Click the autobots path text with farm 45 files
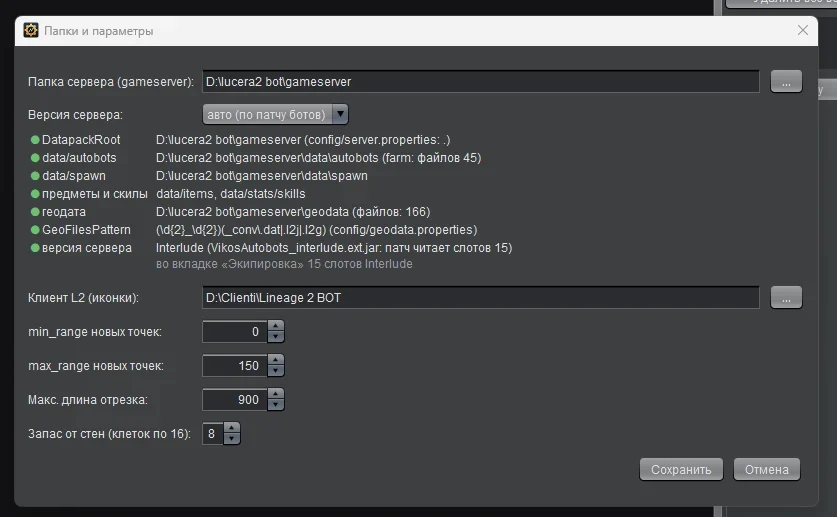The height and width of the screenshot is (517, 837). (x=319, y=158)
